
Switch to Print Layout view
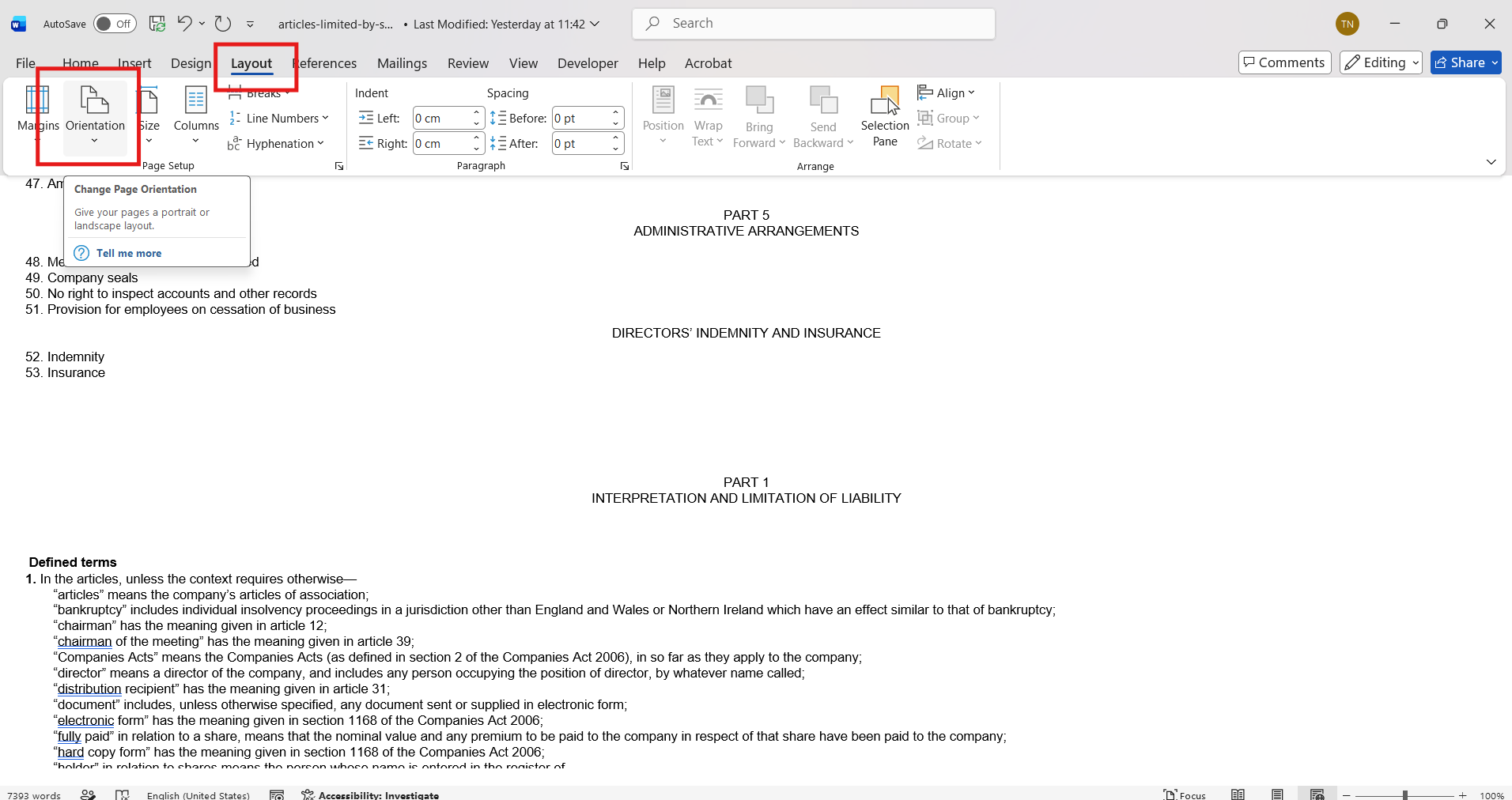(1277, 795)
